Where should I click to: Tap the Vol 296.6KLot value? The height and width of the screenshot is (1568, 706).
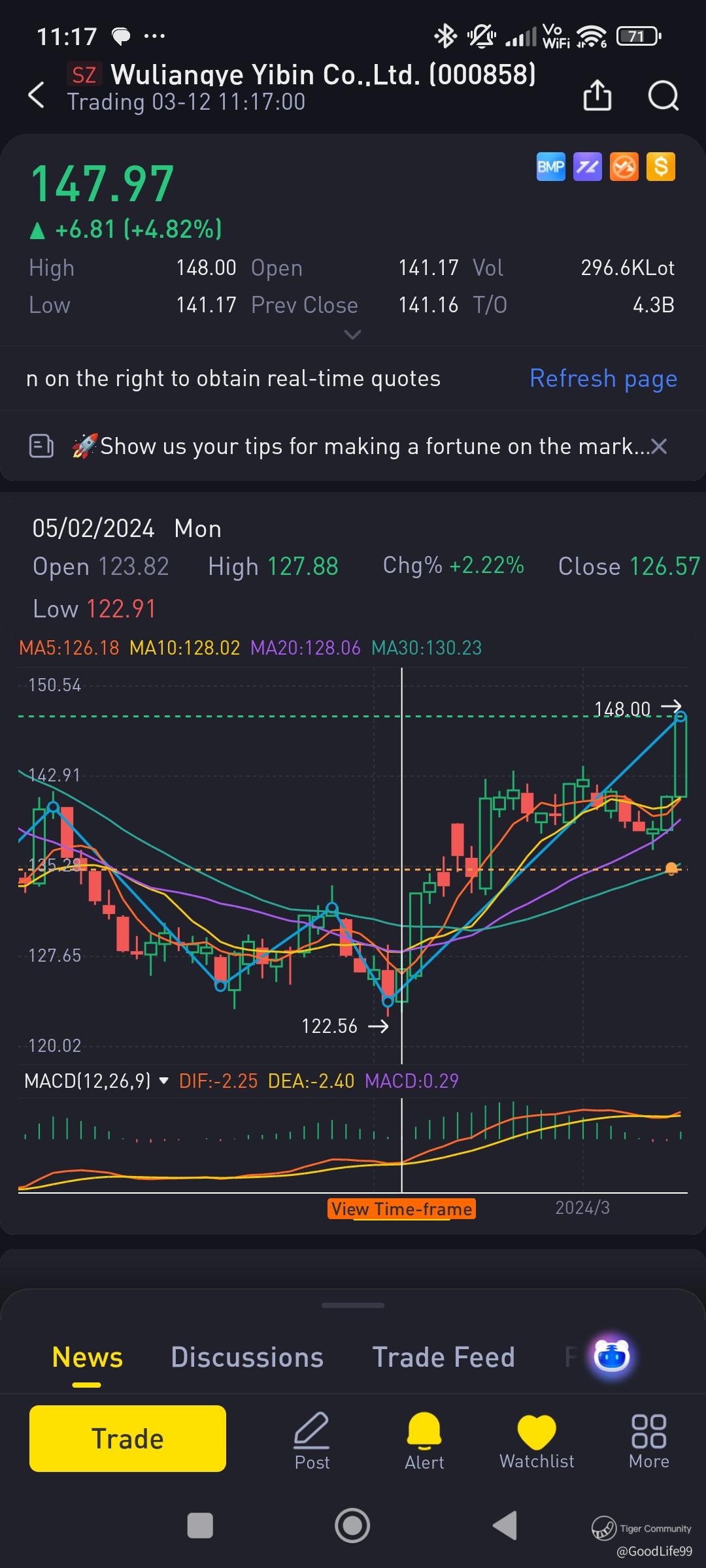pyautogui.click(x=628, y=268)
